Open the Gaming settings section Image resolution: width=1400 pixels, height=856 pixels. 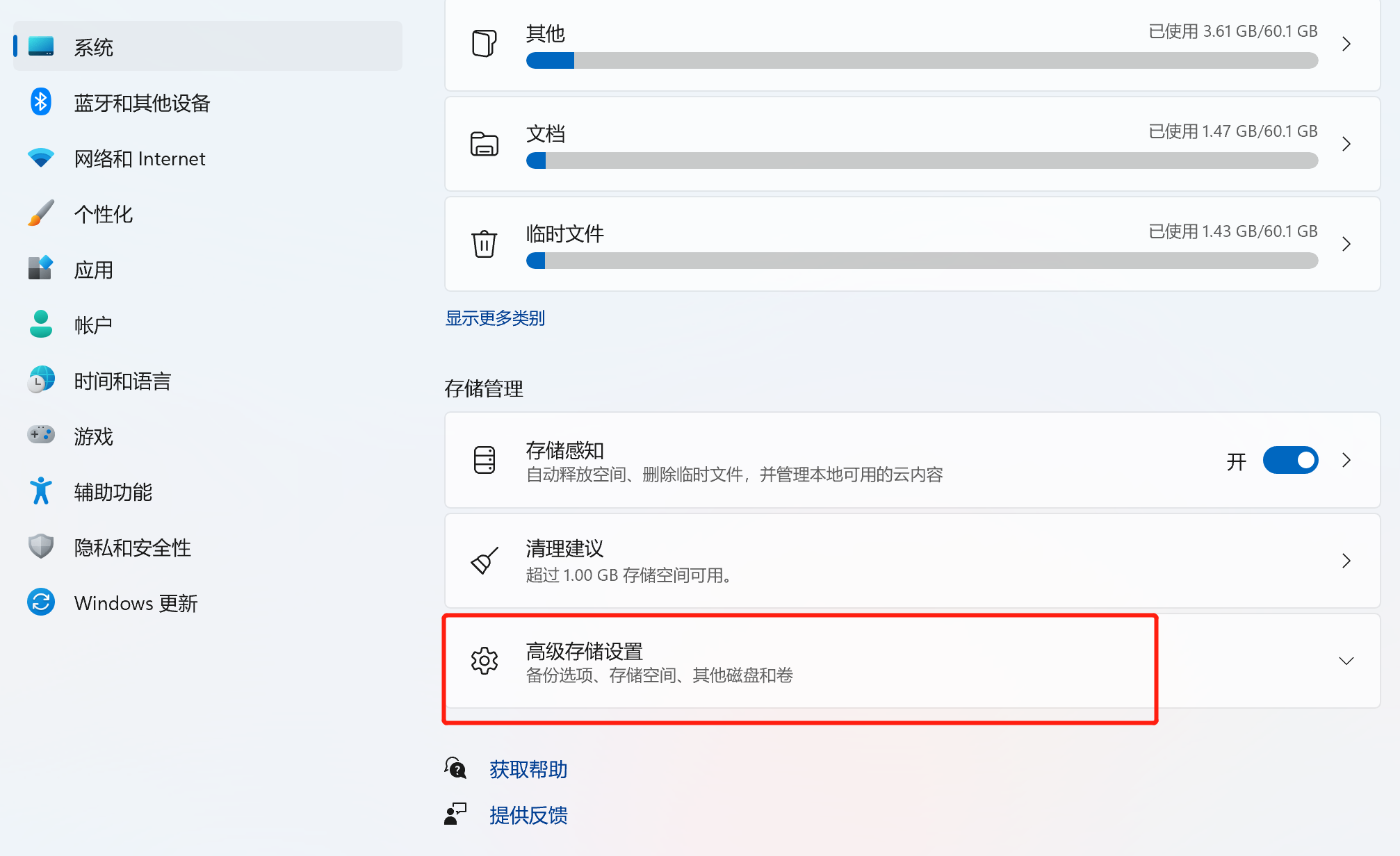pos(94,436)
